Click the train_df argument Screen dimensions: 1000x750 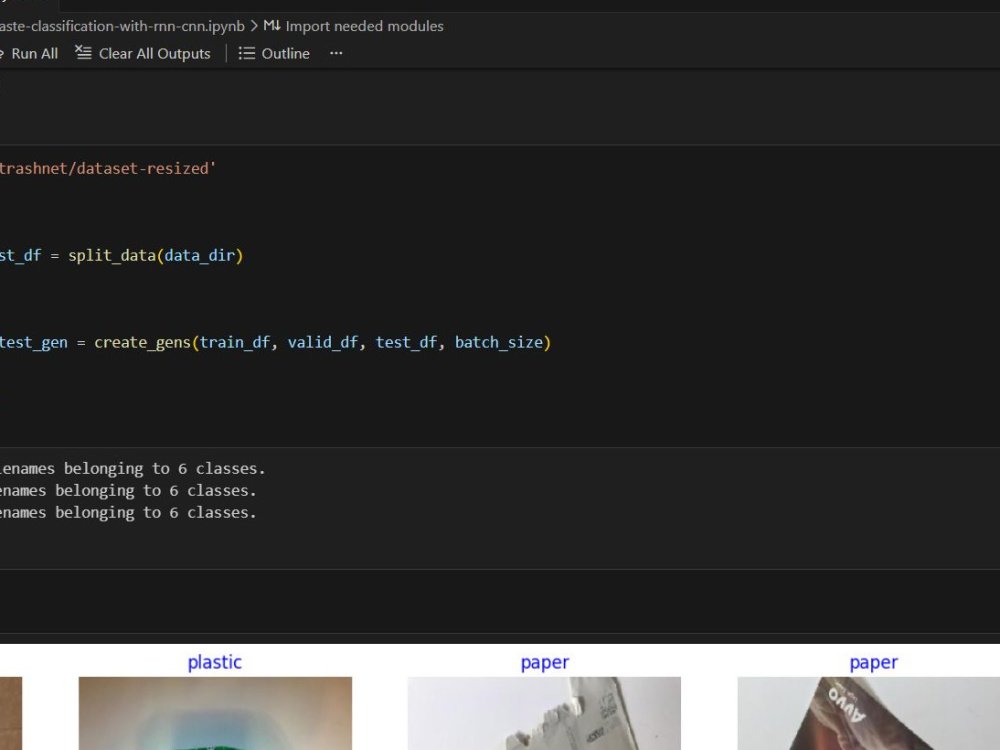(235, 342)
